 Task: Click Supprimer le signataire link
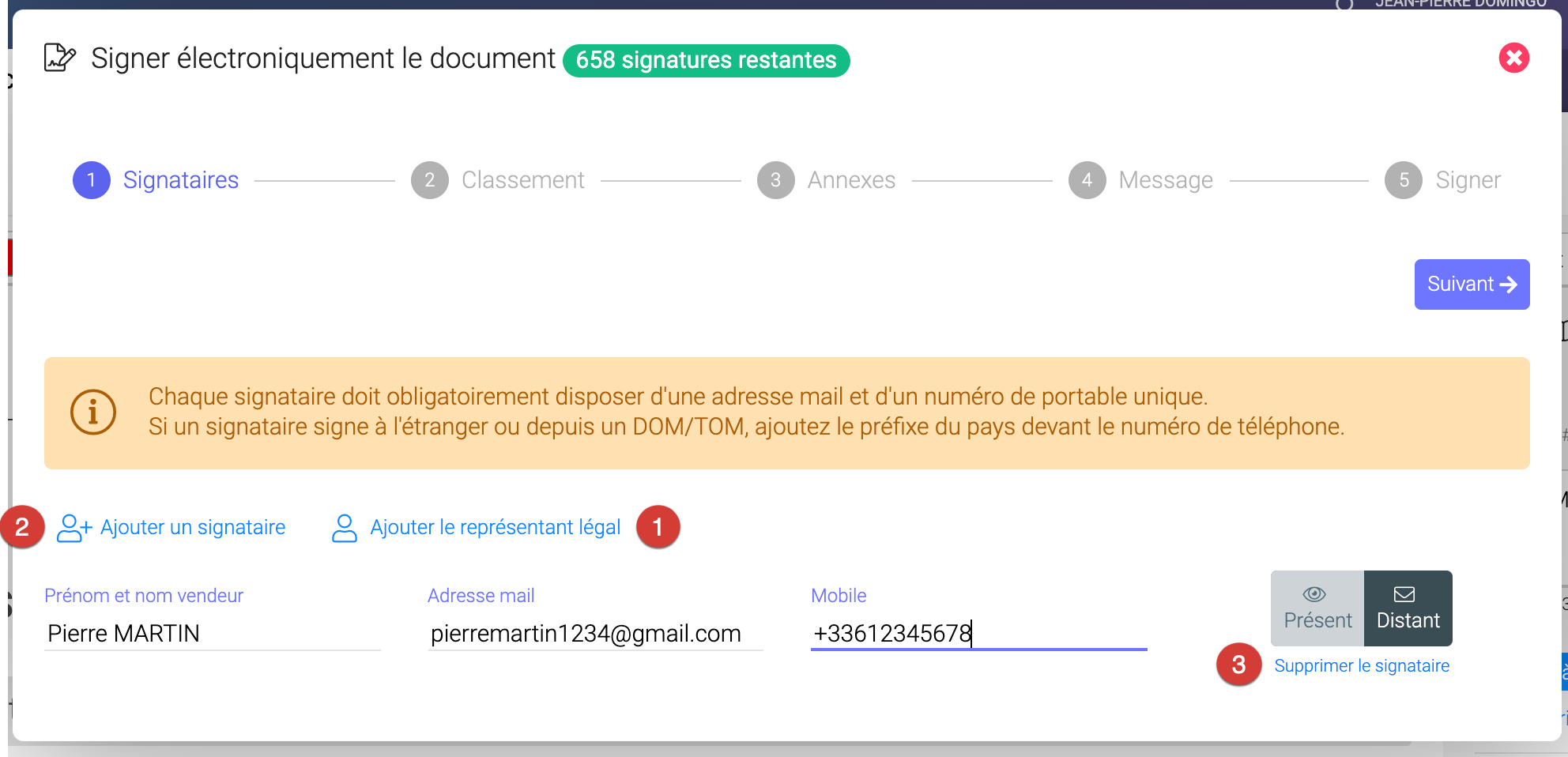click(x=1361, y=666)
